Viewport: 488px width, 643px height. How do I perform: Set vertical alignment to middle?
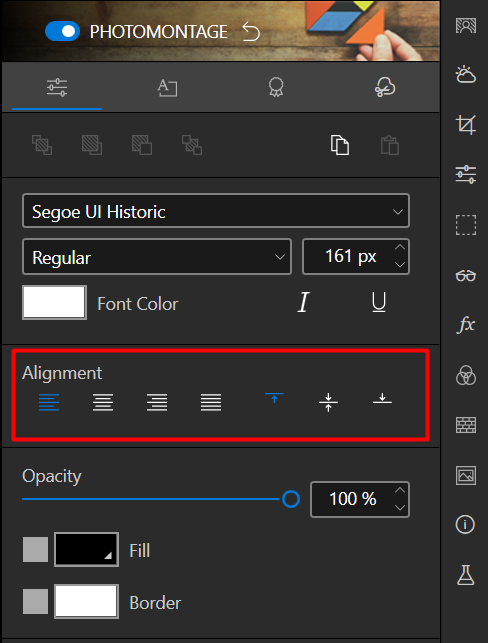click(328, 402)
